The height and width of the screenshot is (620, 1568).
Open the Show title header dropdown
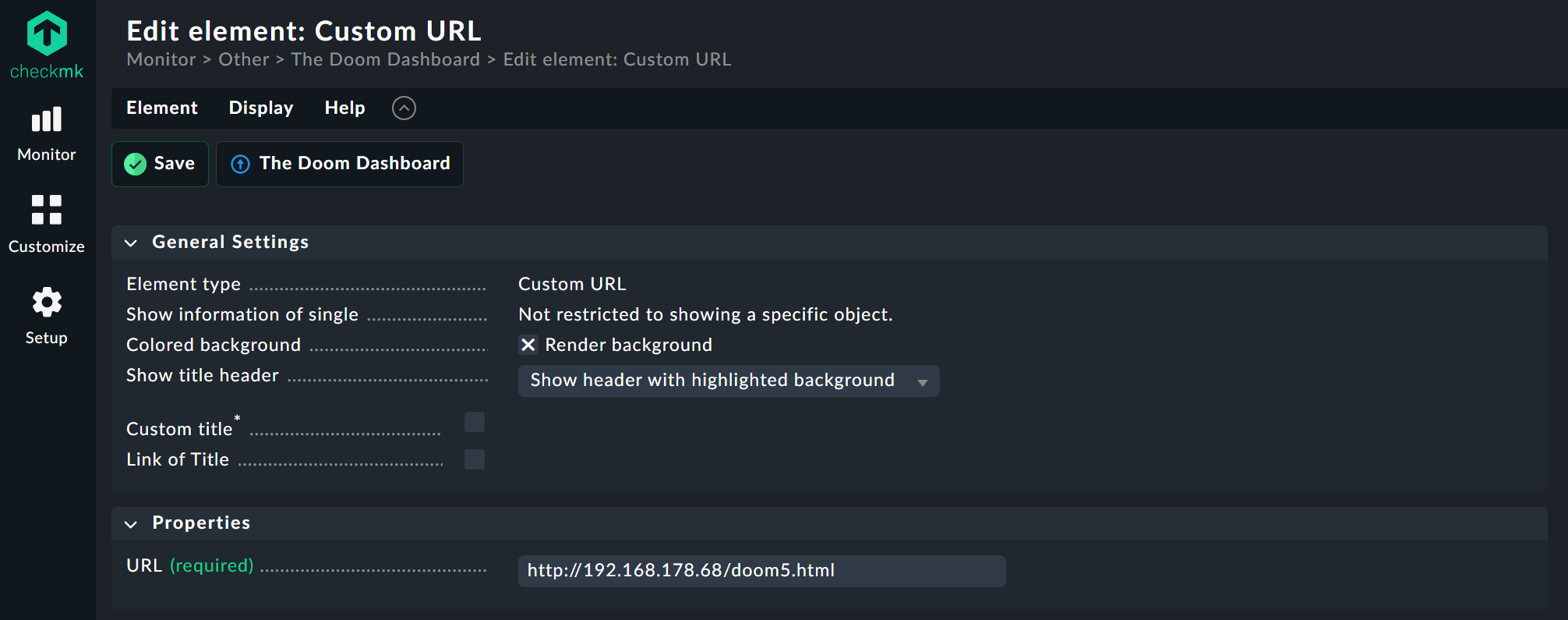(x=729, y=381)
